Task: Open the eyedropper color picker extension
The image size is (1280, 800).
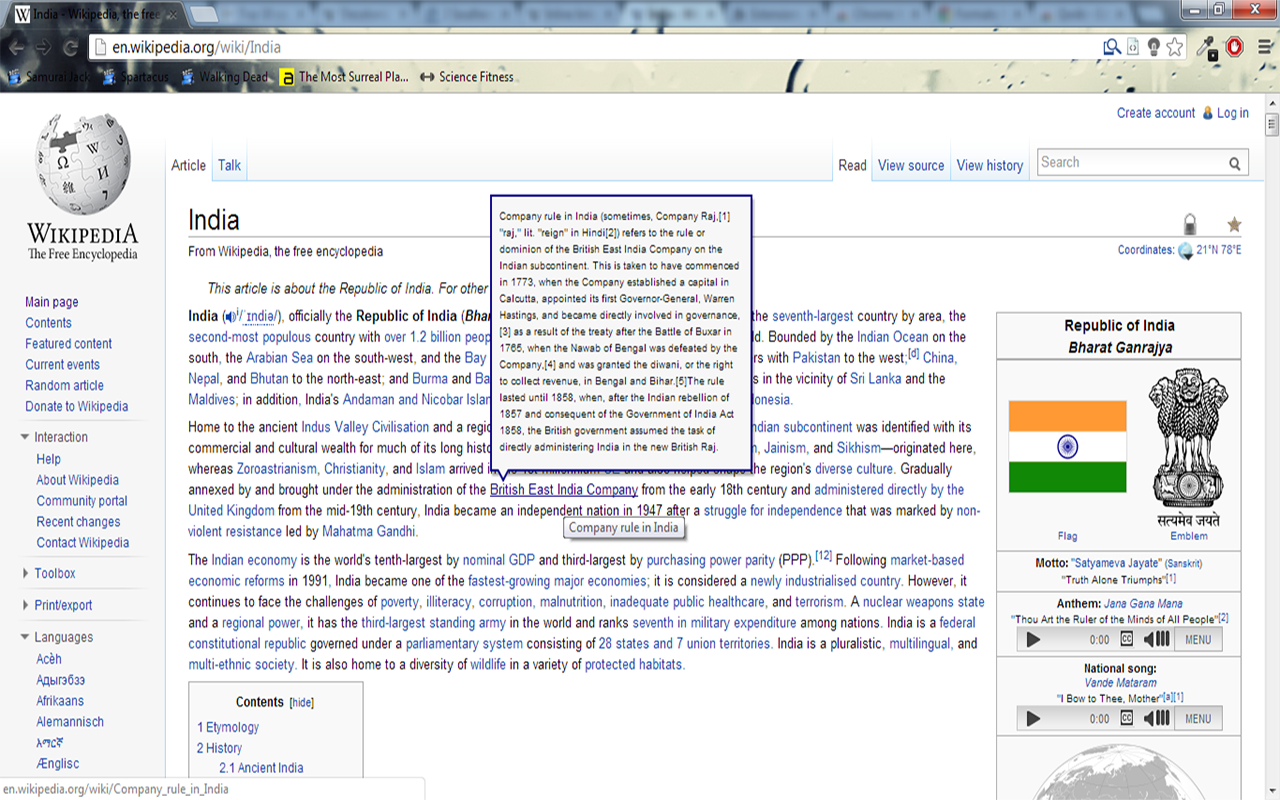Action: (1207, 47)
